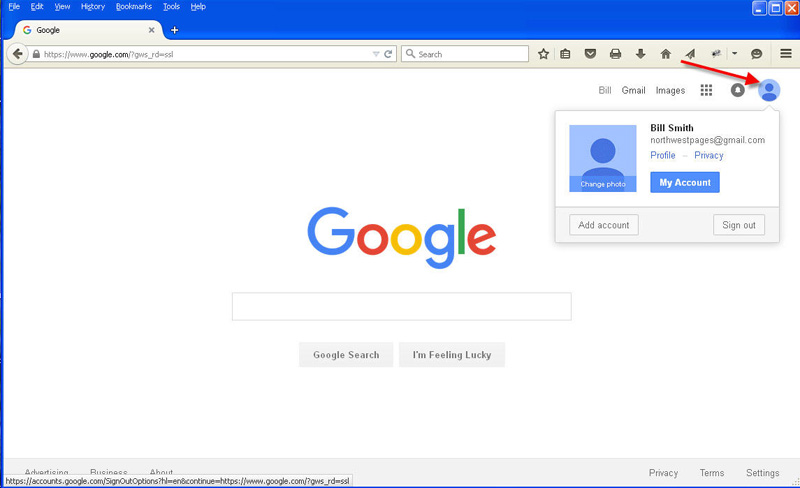Viewport: 800px width, 488px height.
Task: Open the Edit menu
Action: point(37,7)
